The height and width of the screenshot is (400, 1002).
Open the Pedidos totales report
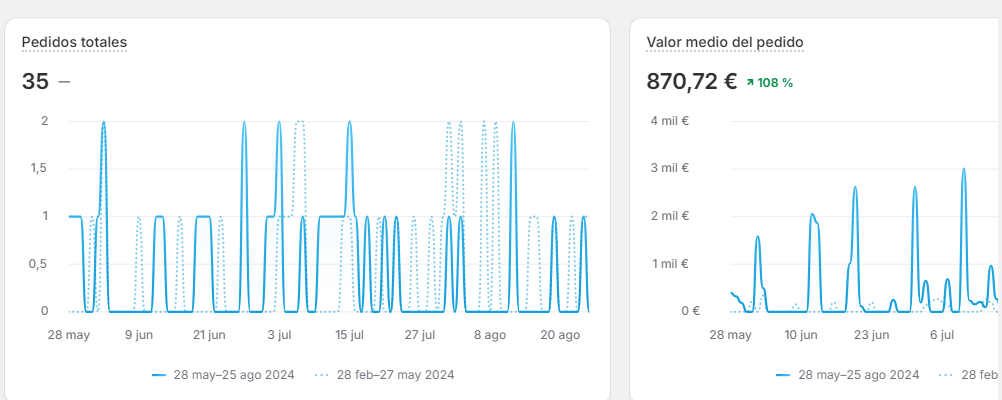coord(74,42)
